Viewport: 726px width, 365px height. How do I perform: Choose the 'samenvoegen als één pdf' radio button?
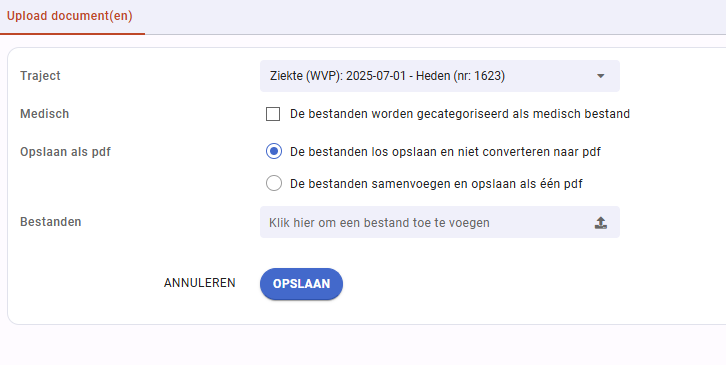pyautogui.click(x=274, y=183)
